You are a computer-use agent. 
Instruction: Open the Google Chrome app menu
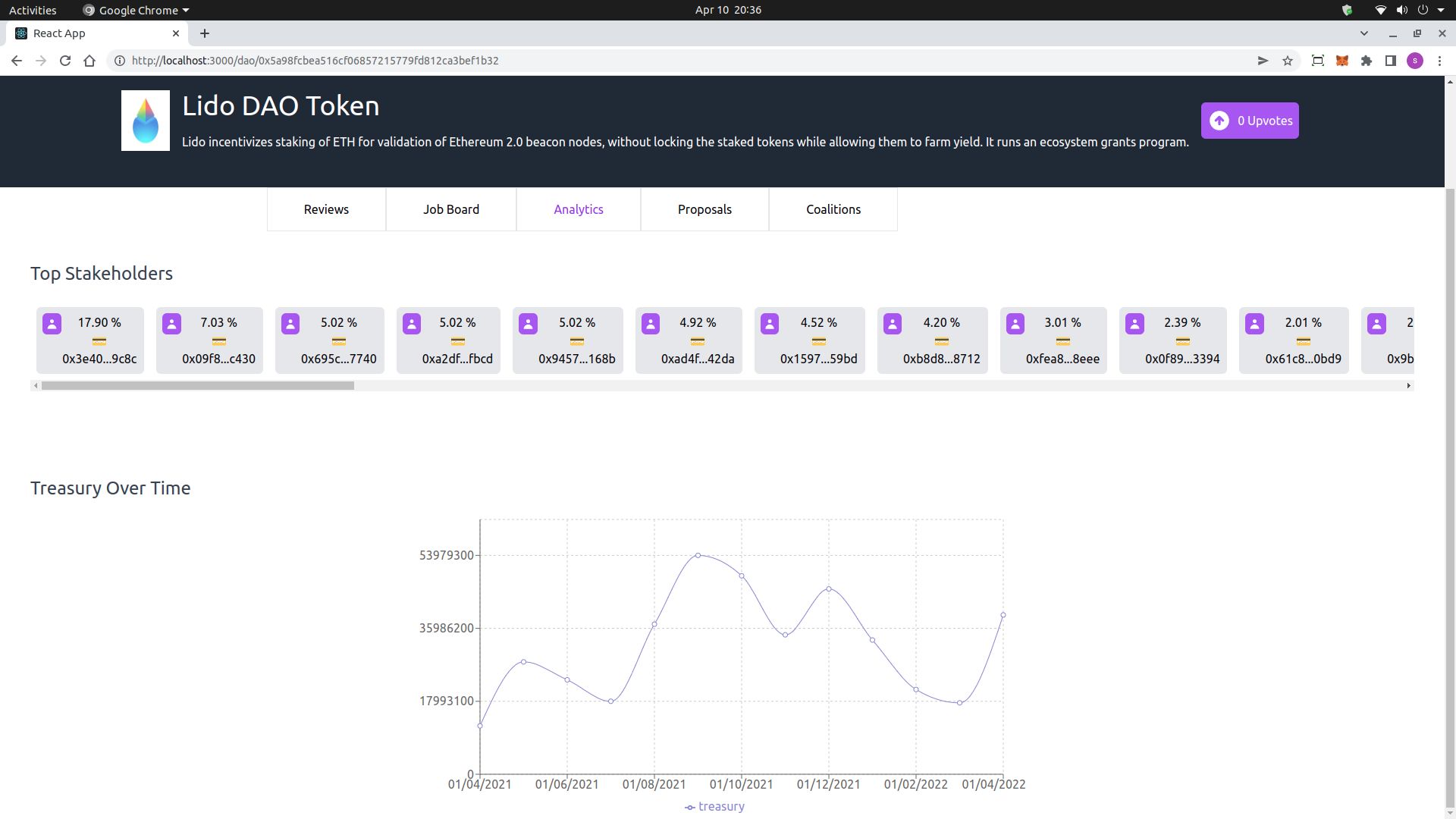[x=136, y=10]
